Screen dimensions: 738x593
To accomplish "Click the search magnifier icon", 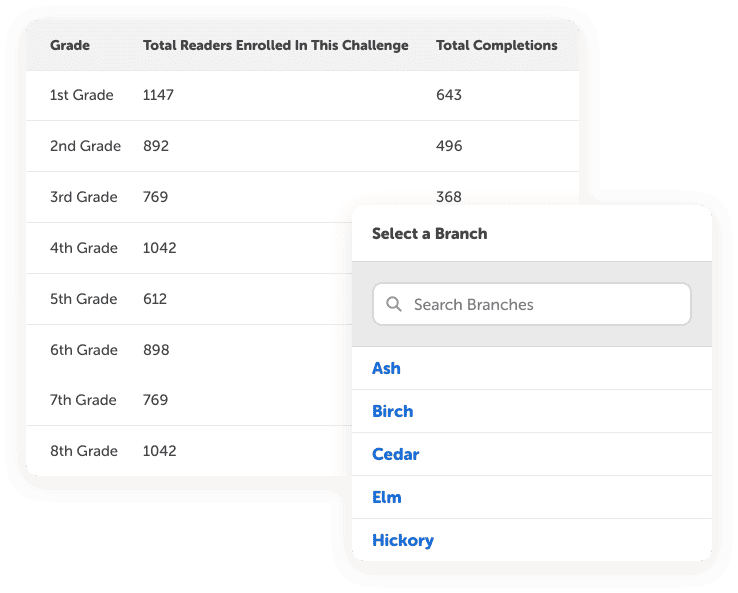I will tap(394, 304).
